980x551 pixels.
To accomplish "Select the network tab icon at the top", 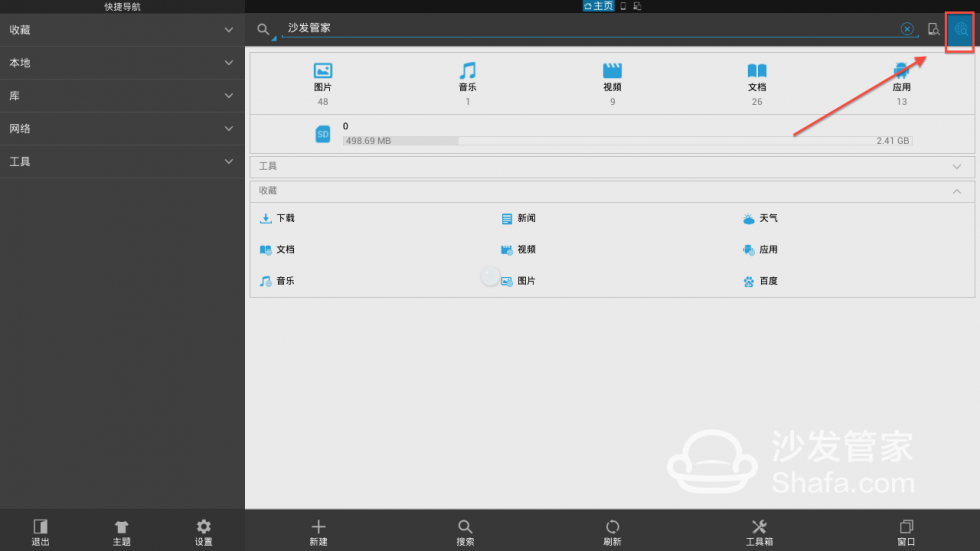I will pyautogui.click(x=637, y=6).
